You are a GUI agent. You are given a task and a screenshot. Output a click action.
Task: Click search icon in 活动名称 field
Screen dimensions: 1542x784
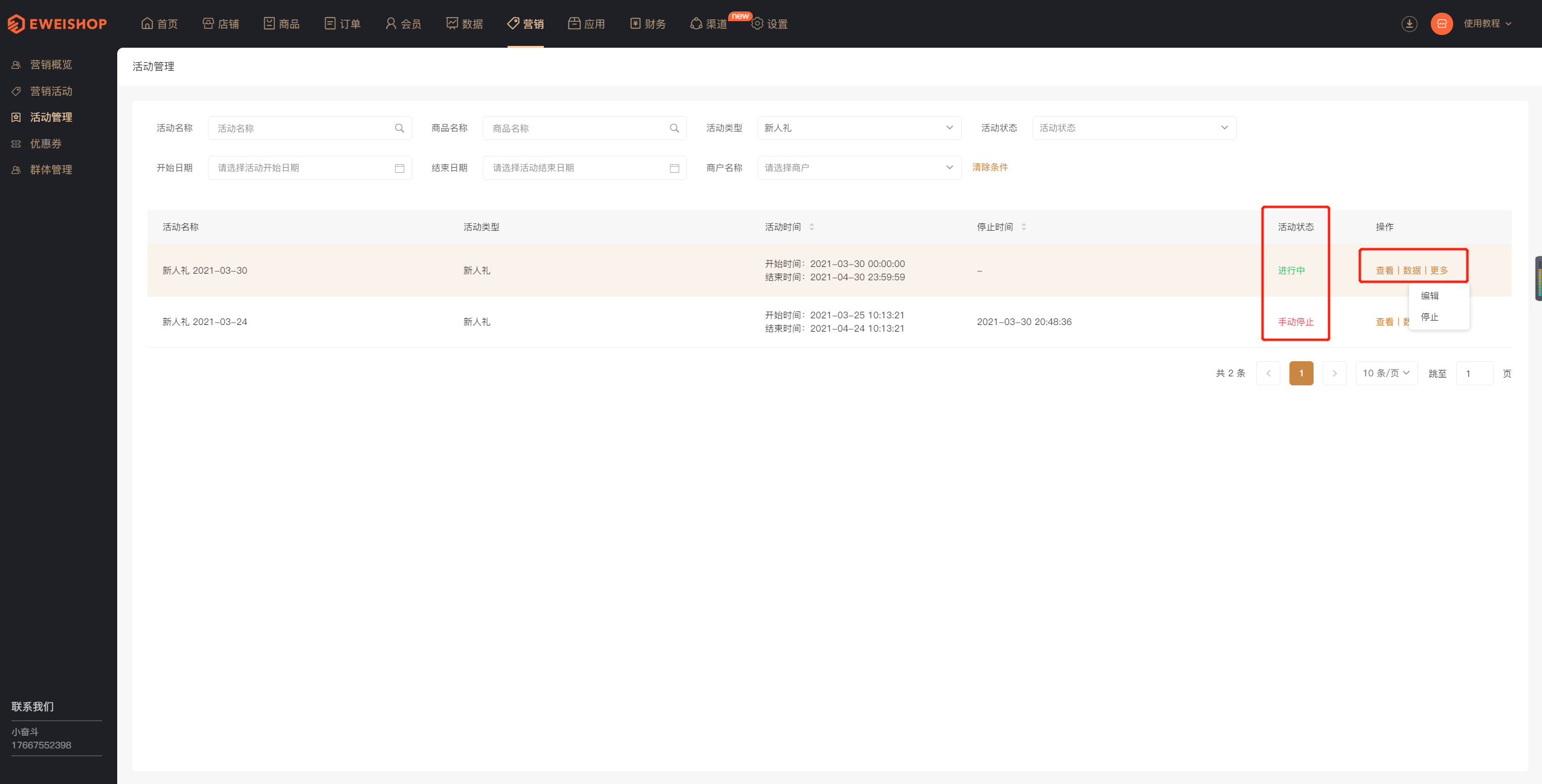pos(399,128)
